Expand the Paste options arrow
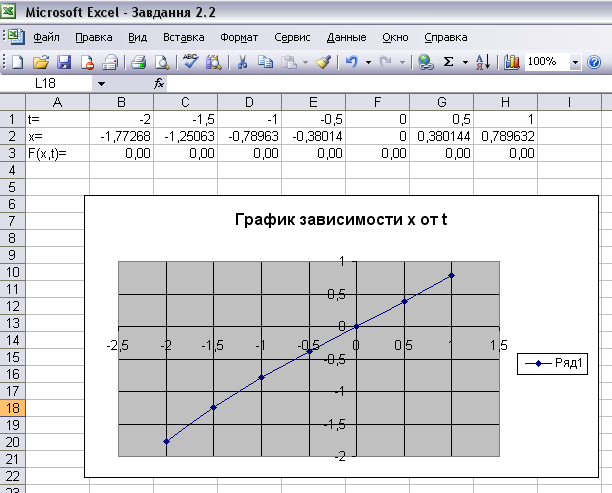The width and height of the screenshot is (612, 493). coord(305,62)
